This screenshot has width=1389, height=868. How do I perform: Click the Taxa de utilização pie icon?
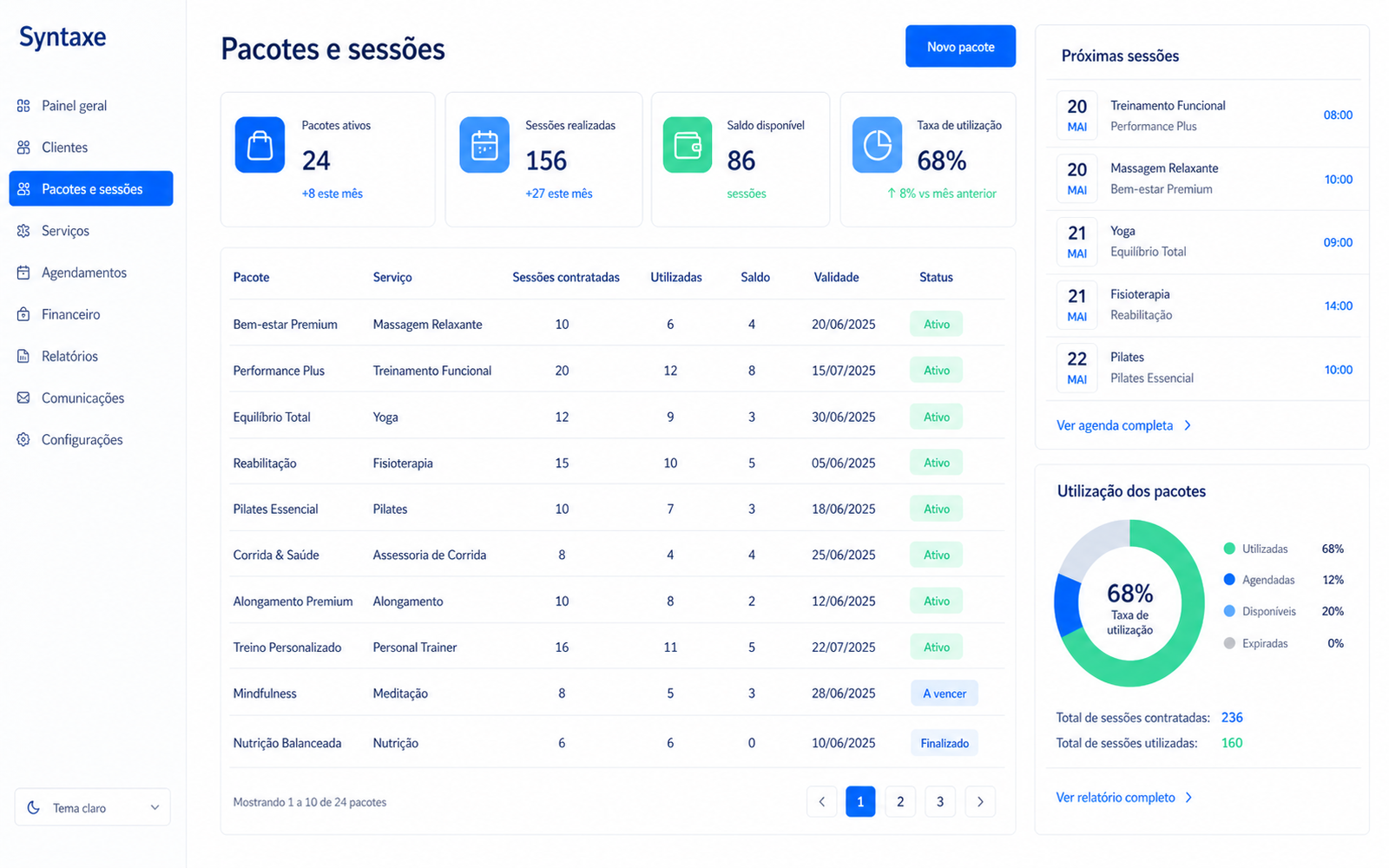pyautogui.click(x=877, y=145)
